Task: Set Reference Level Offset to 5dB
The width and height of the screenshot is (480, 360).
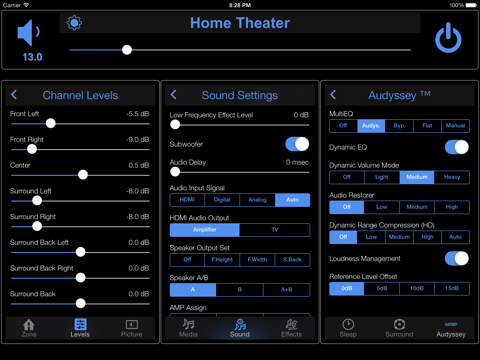Action: pos(382,288)
